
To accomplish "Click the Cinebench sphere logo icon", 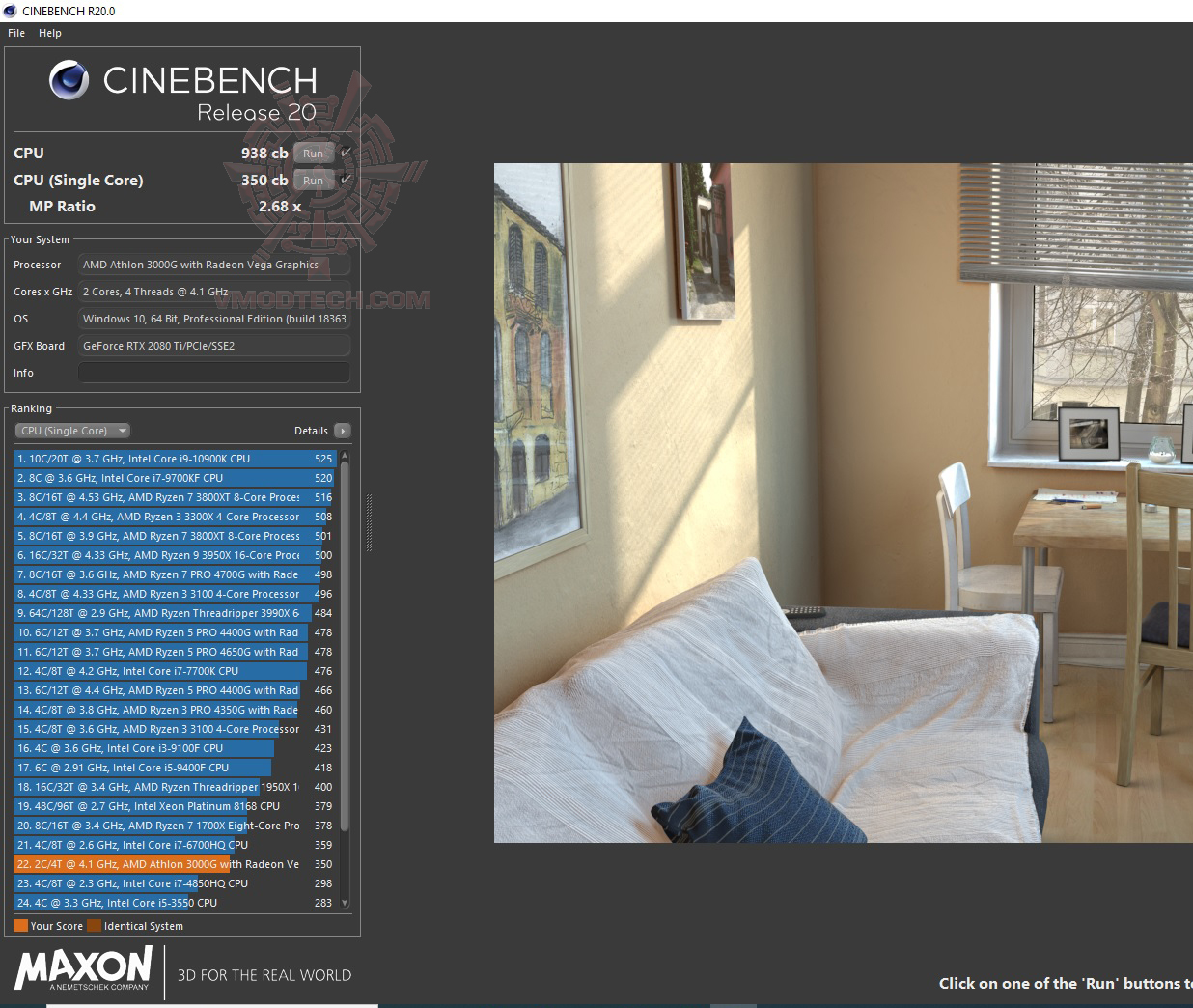I will point(69,80).
